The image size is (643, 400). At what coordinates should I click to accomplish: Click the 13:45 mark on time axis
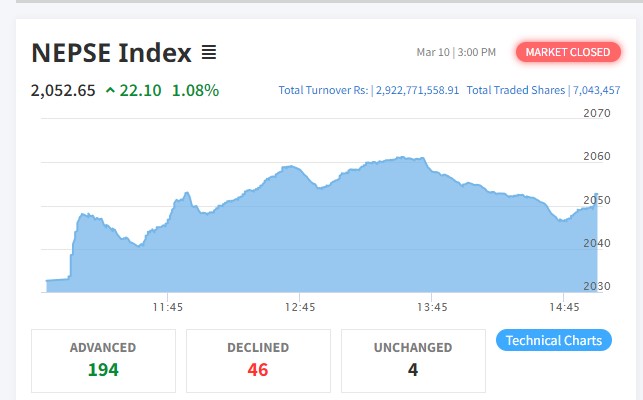point(432,307)
